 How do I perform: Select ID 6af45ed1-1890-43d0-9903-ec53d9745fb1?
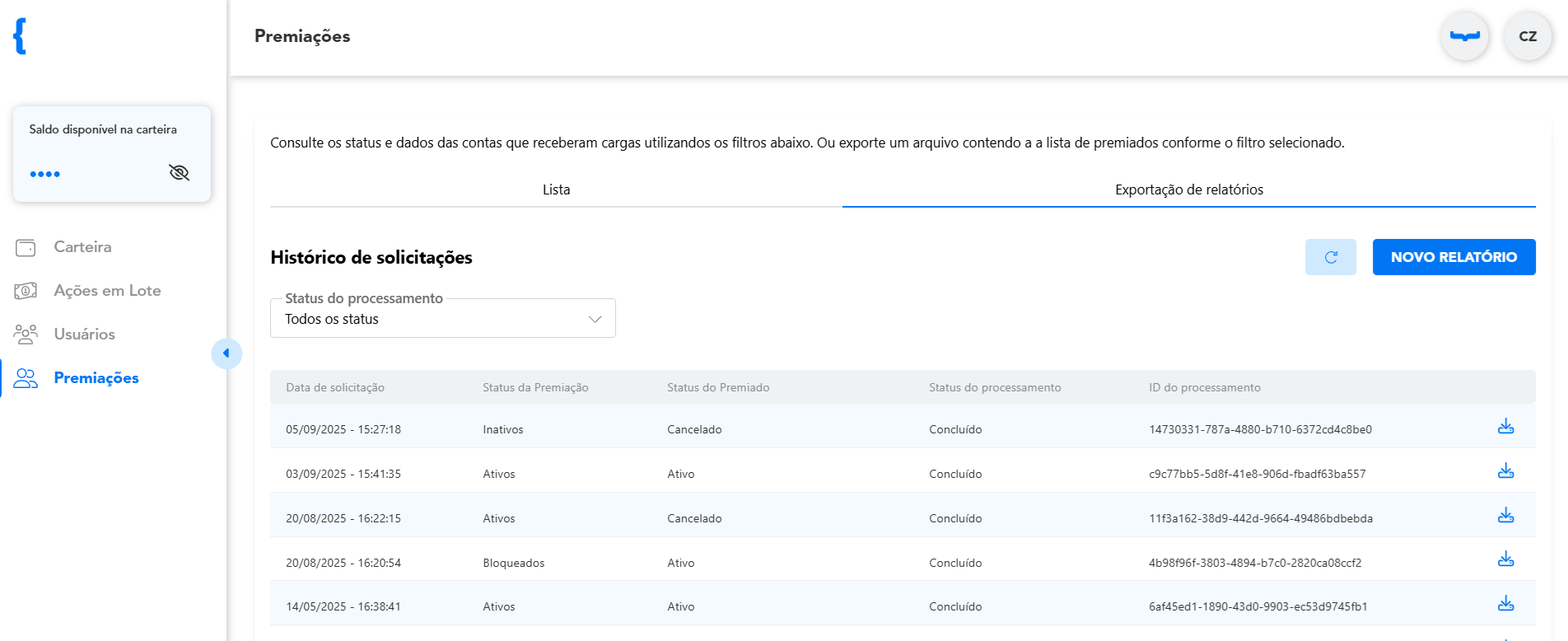tap(1258, 606)
